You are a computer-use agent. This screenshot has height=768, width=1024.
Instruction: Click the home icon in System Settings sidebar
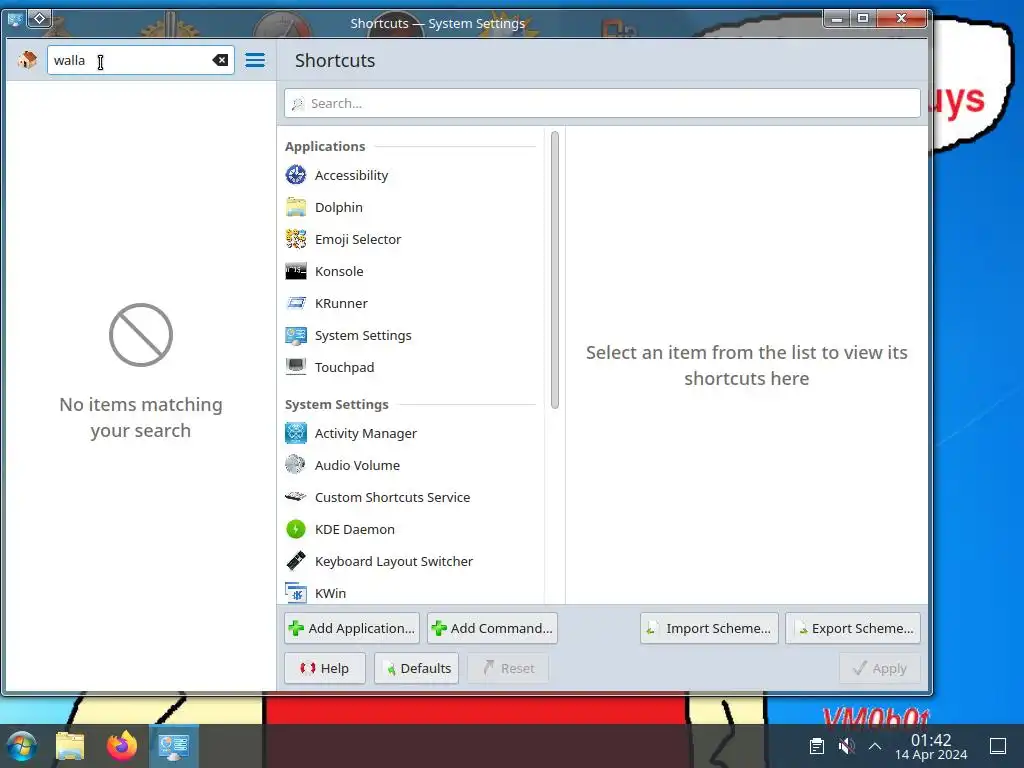coord(27,60)
